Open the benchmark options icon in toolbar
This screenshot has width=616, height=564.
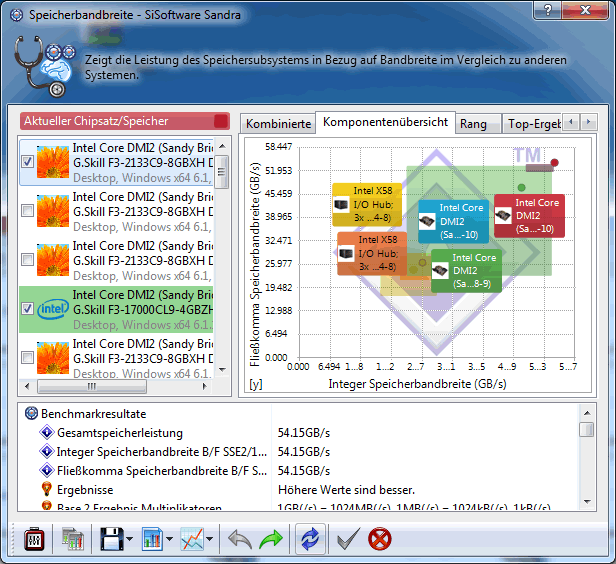tap(35, 539)
